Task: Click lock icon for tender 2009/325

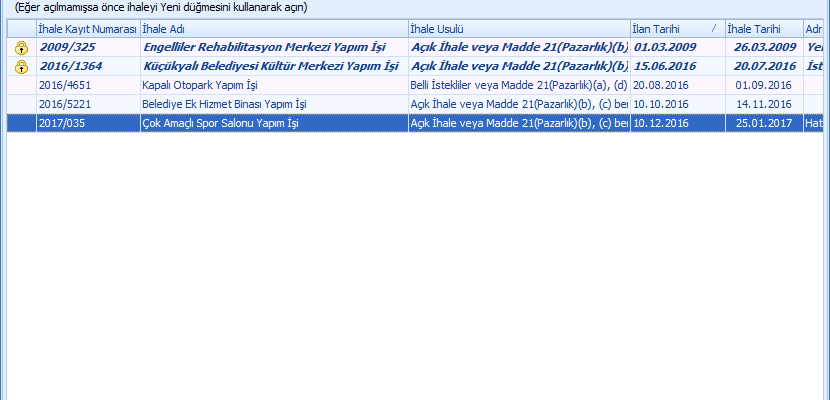Action: [x=21, y=47]
